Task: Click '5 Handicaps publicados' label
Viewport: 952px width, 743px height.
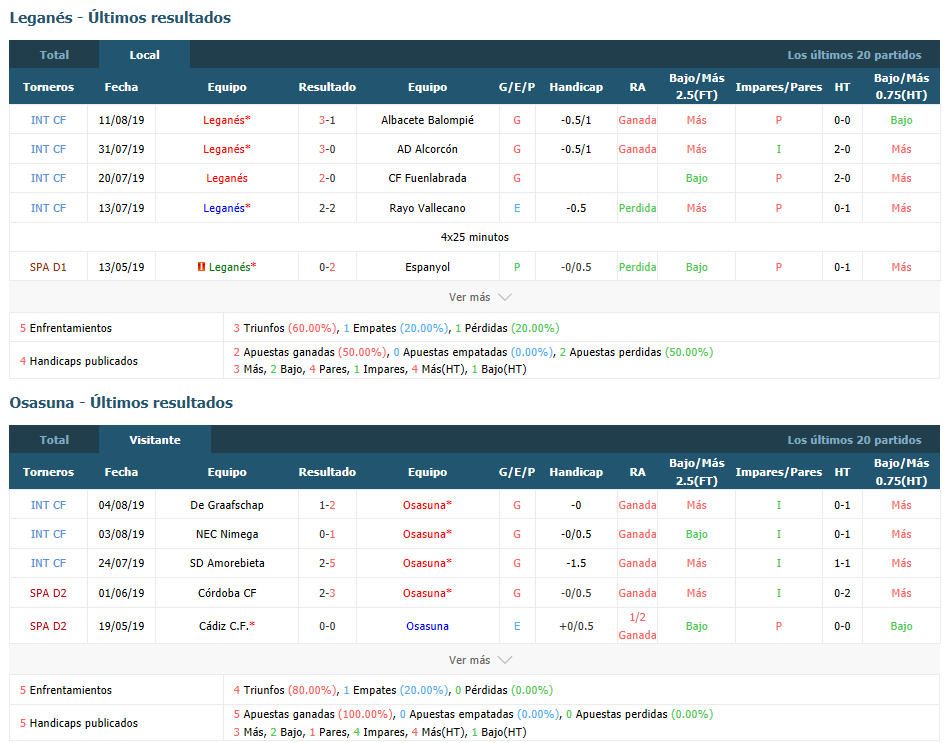Action: point(79,722)
